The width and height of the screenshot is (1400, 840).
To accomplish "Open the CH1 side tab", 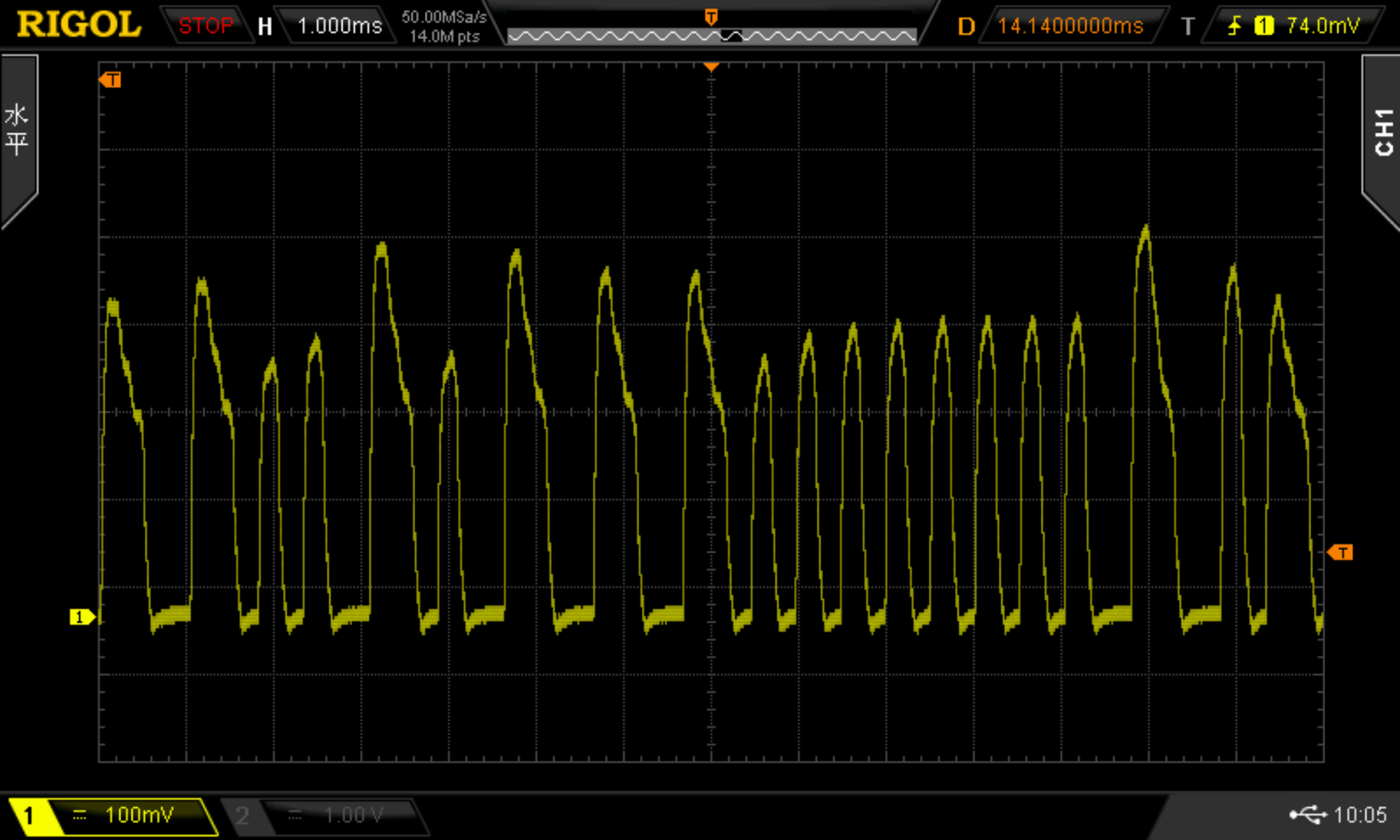I will click(1381, 140).
